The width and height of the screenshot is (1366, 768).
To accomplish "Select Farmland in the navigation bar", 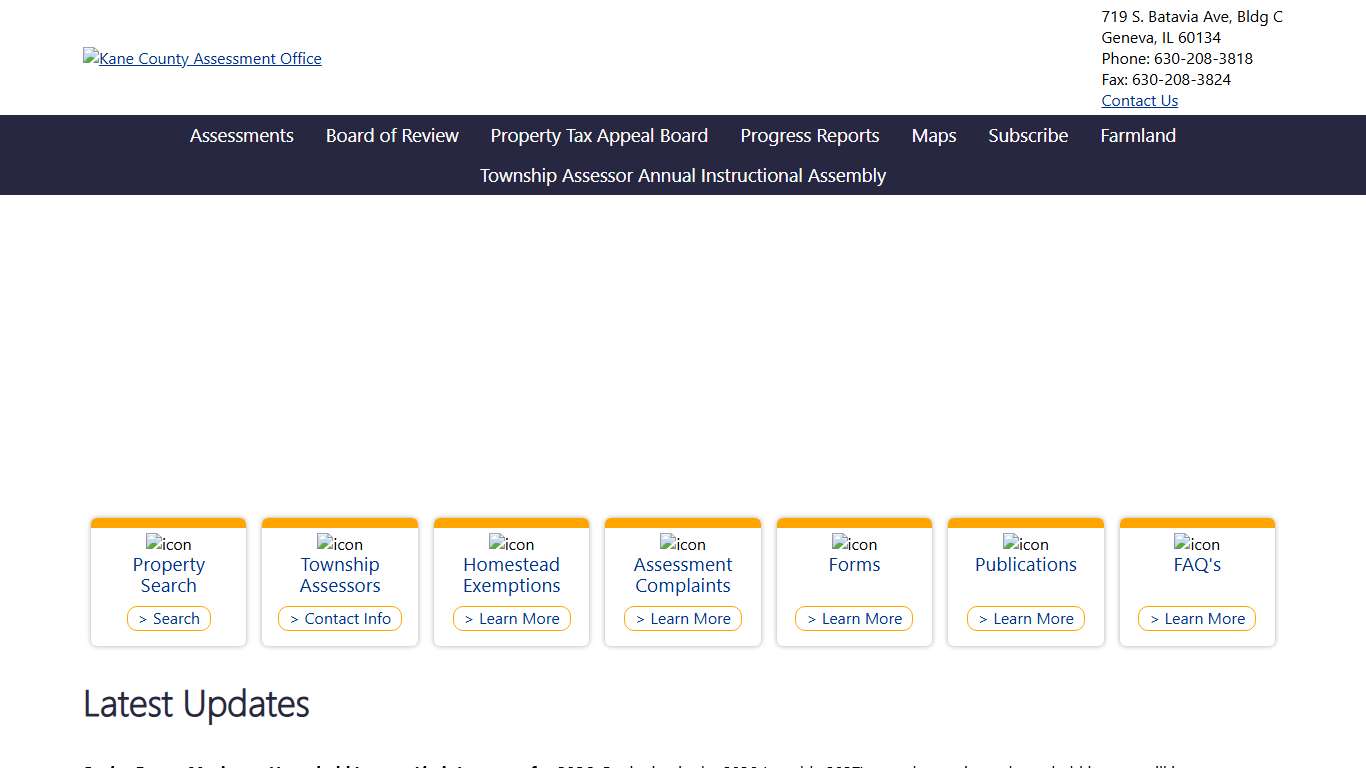I will (1138, 136).
